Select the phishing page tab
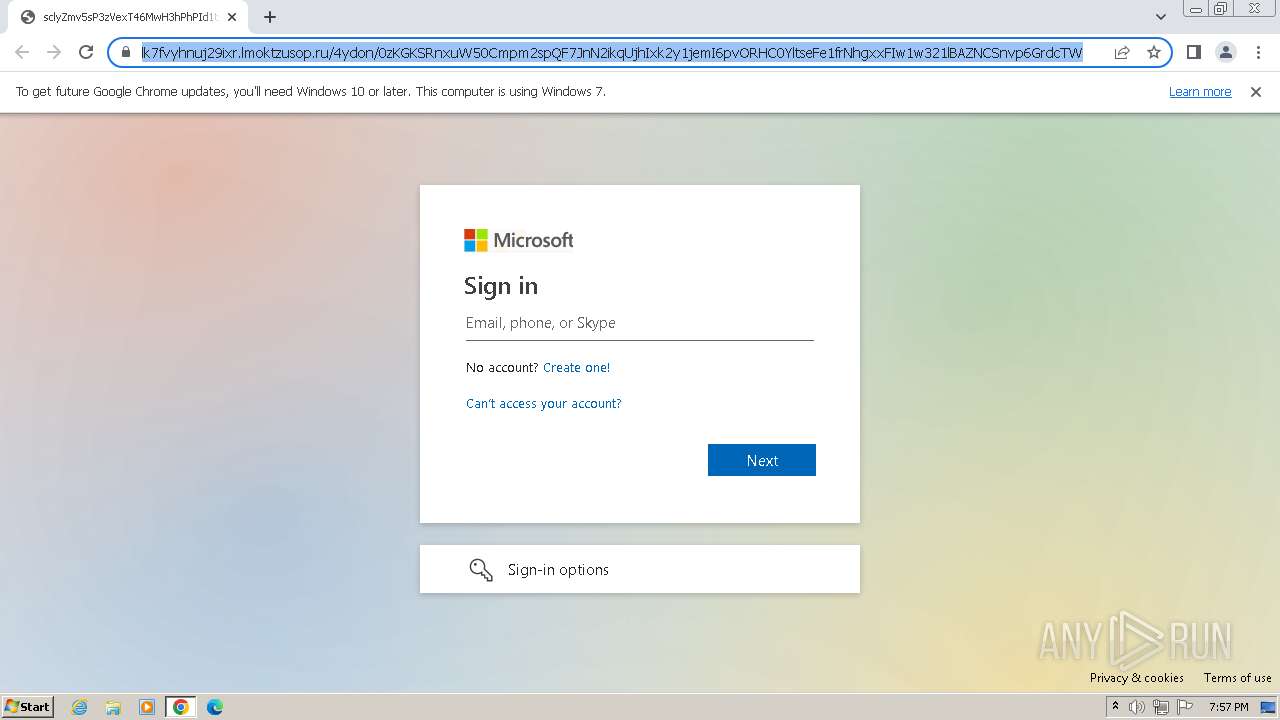 (128, 17)
